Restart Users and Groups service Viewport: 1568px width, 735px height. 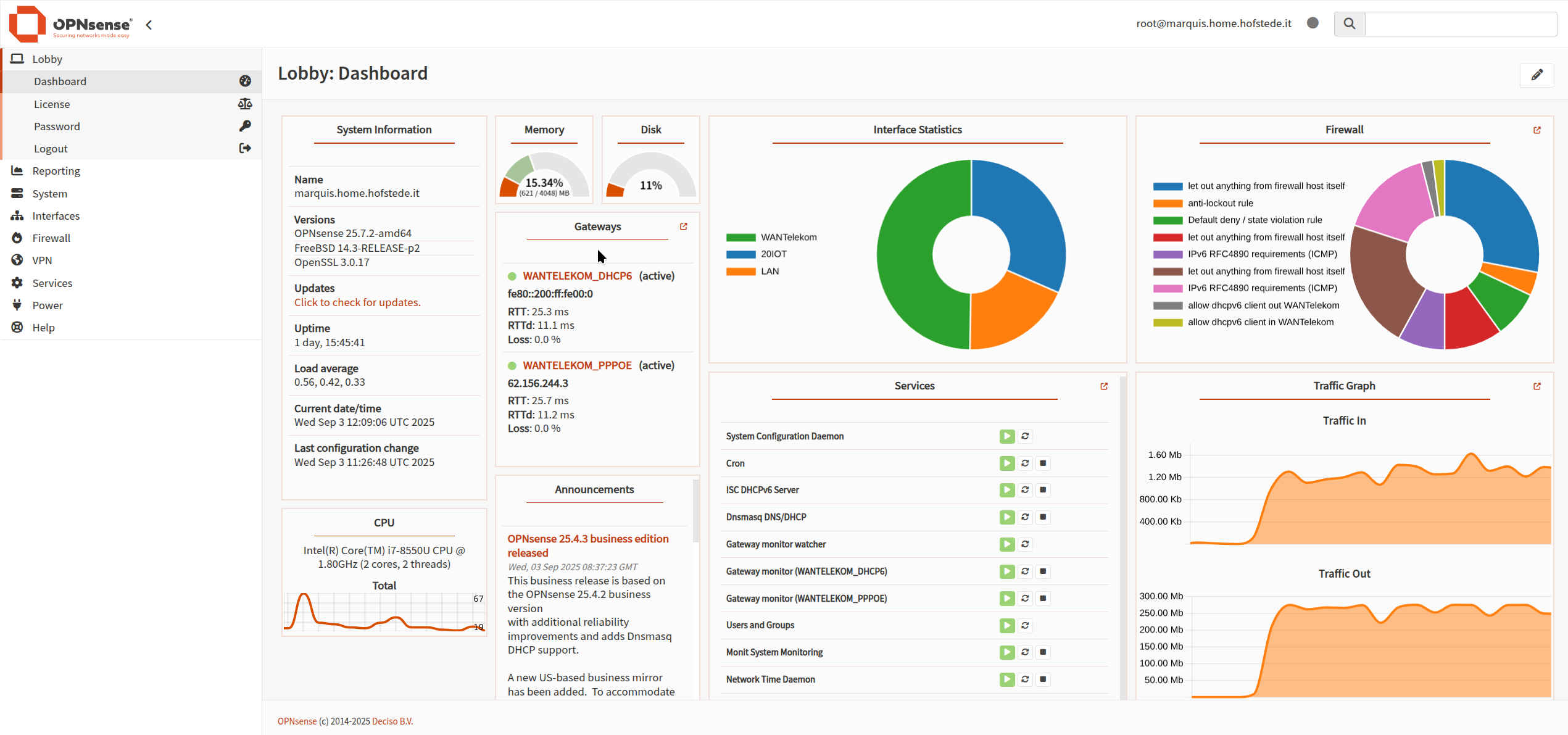[1025, 625]
